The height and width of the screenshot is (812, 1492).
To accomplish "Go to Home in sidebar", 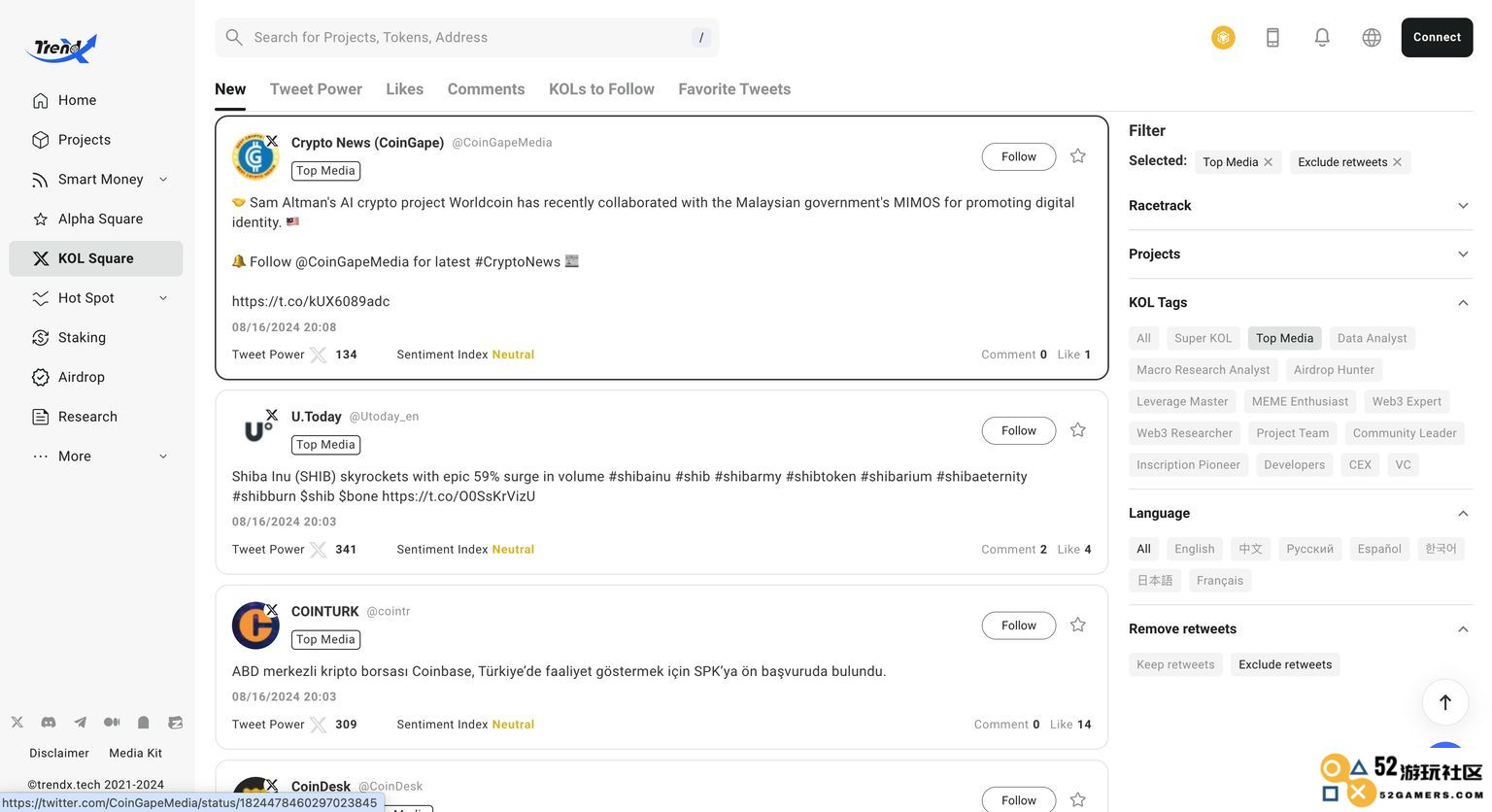I will click(x=95, y=100).
